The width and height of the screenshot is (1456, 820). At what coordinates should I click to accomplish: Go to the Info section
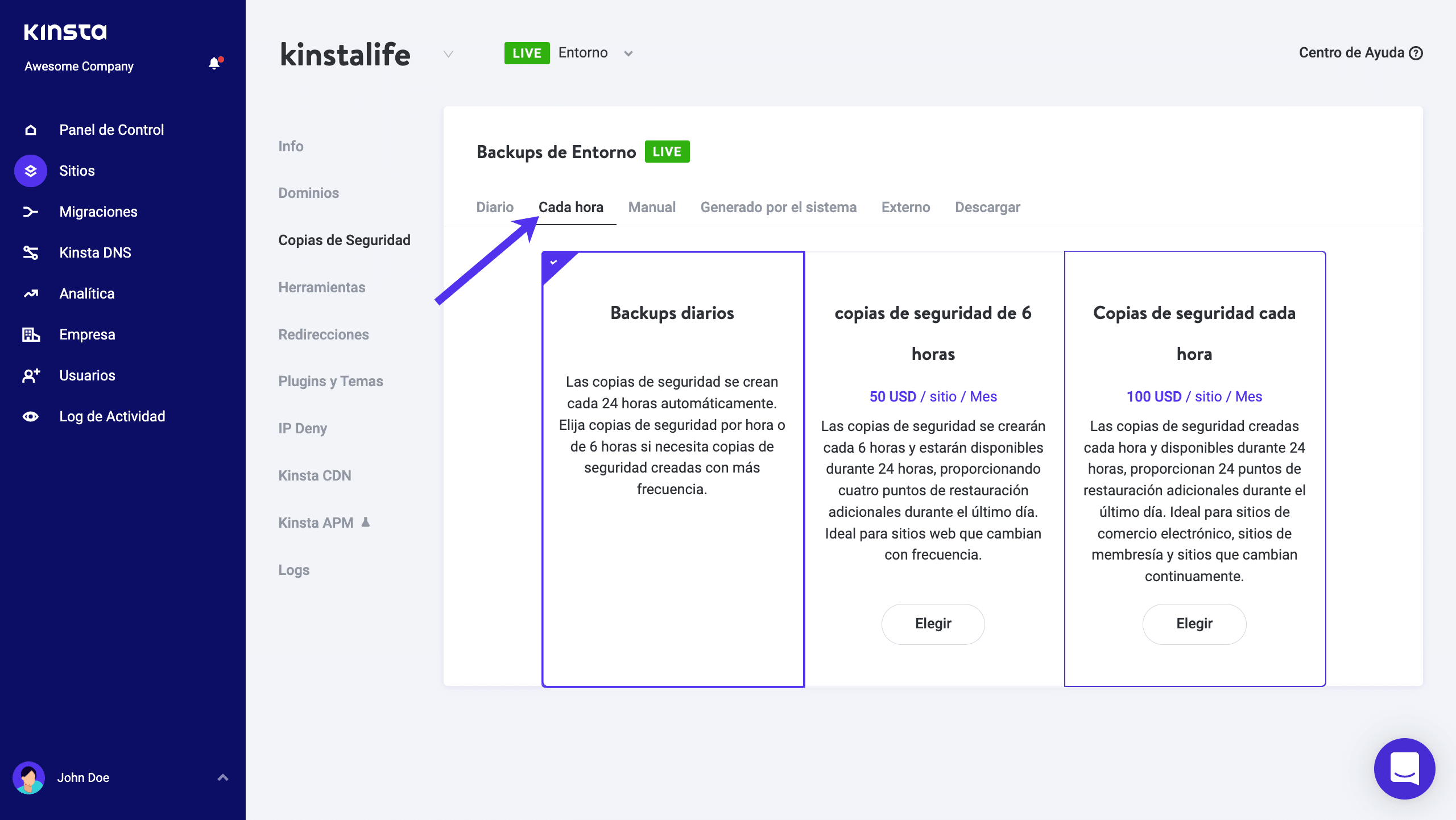[291, 146]
